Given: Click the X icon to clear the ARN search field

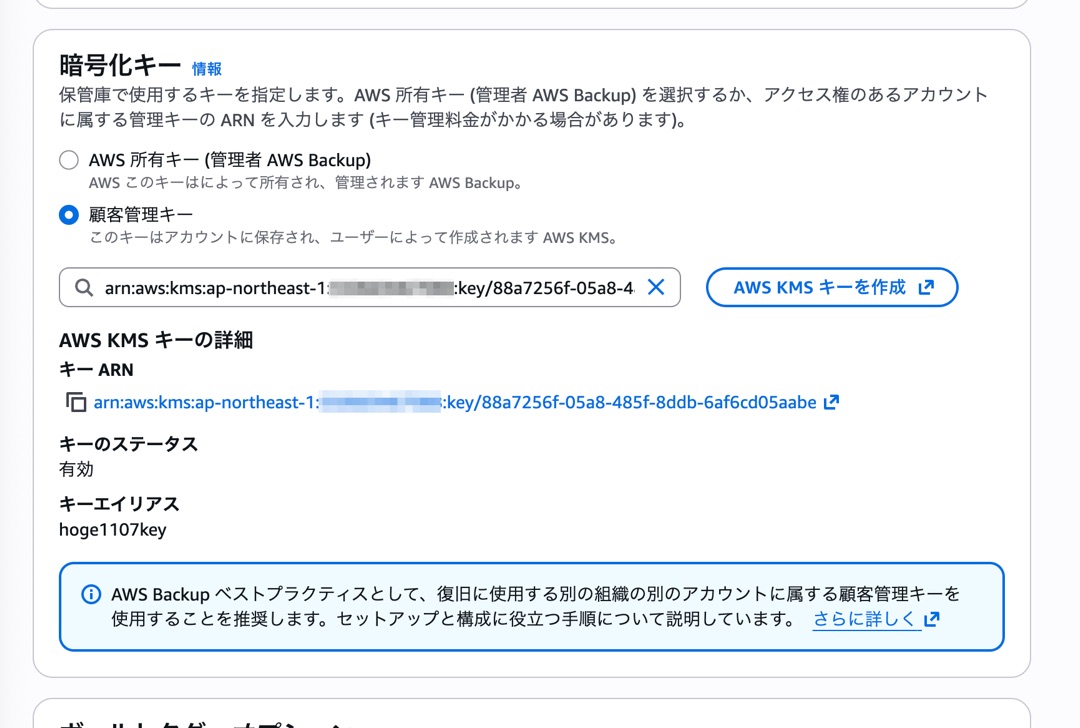Looking at the screenshot, I should click(656, 287).
